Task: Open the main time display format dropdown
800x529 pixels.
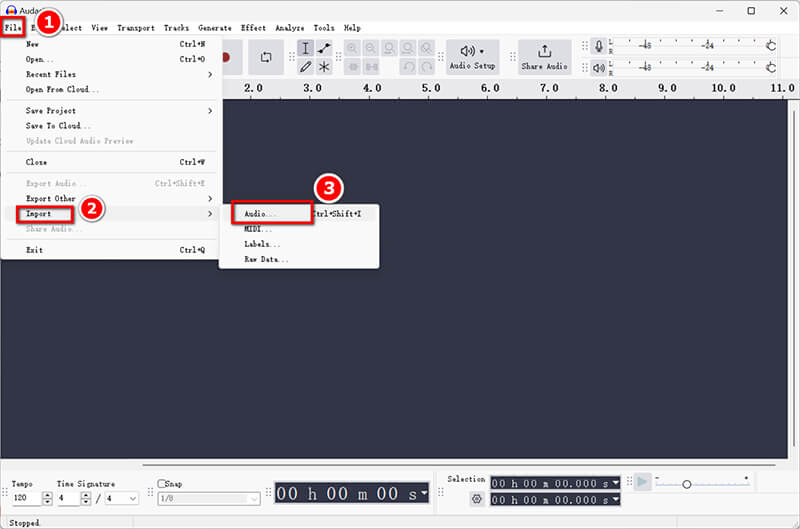Action: click(x=424, y=493)
